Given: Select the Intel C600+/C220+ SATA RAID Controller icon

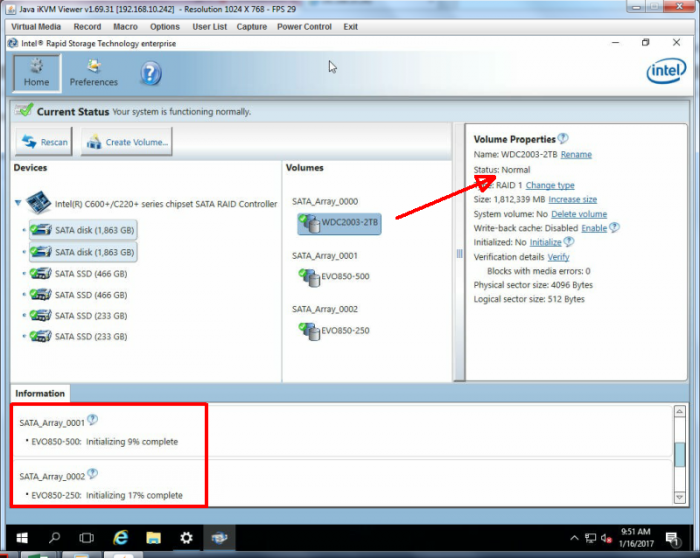Looking at the screenshot, I should pyautogui.click(x=39, y=203).
